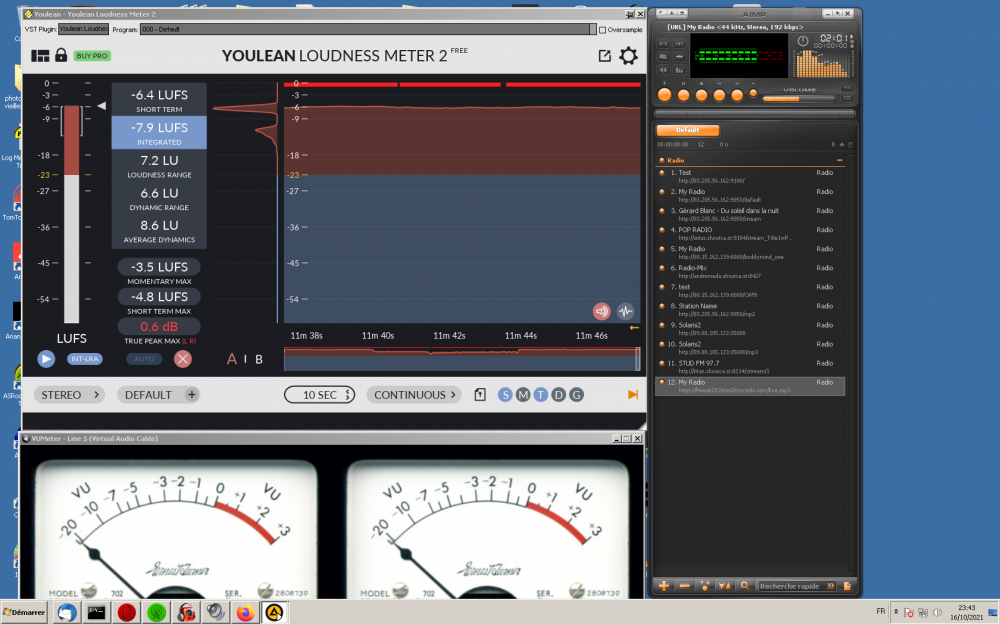Viewport: 1000px width, 625px height.
Task: Change the 10 SEC time window
Action: [320, 395]
